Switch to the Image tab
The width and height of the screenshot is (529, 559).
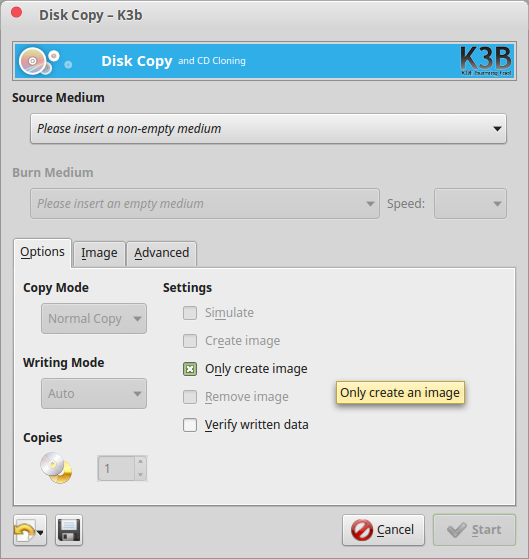click(x=99, y=253)
